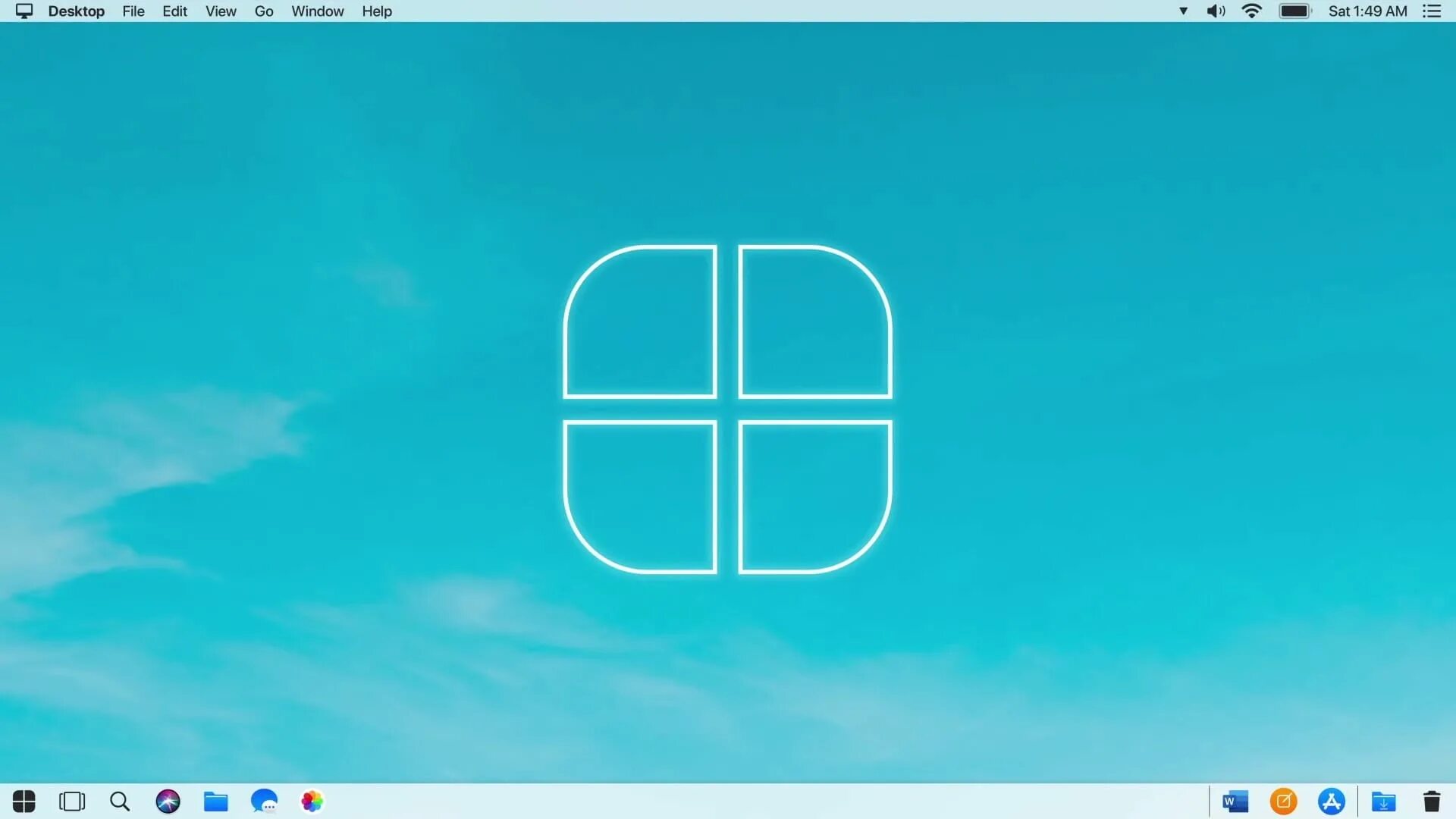
Task: Open the volume control in menu bar
Action: coord(1216,11)
